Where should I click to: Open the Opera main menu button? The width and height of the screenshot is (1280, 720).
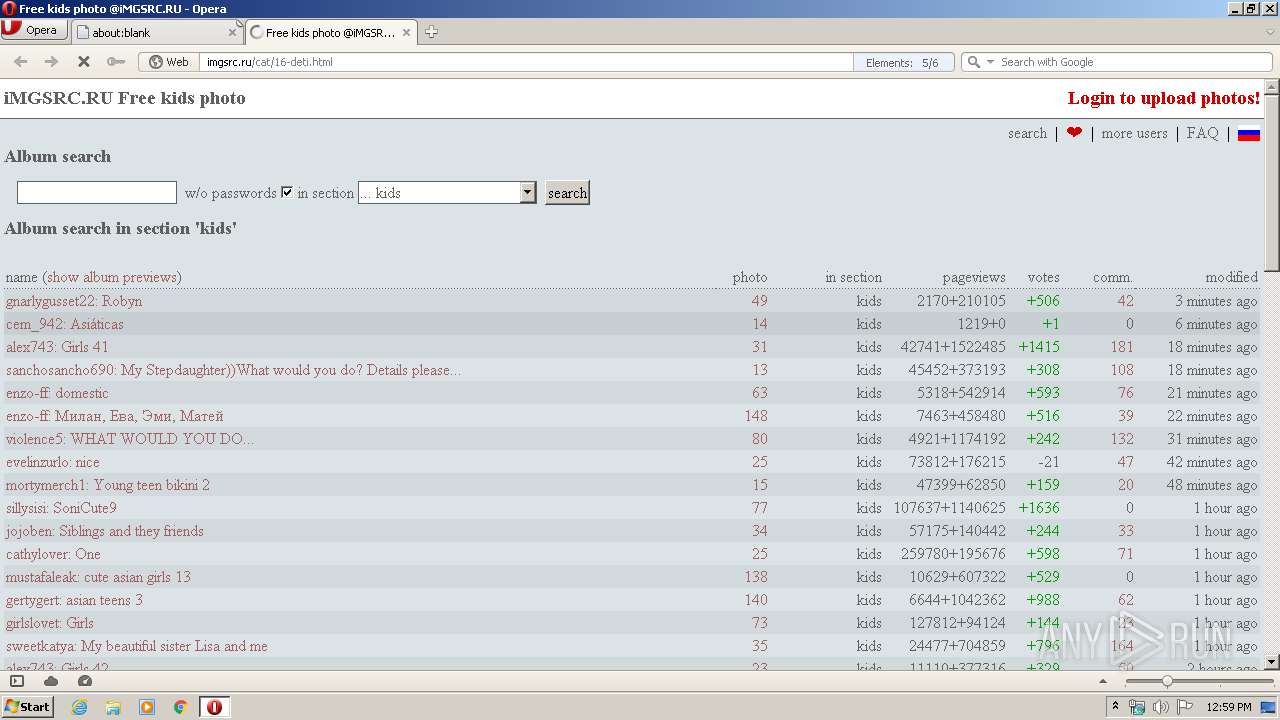coord(34,30)
